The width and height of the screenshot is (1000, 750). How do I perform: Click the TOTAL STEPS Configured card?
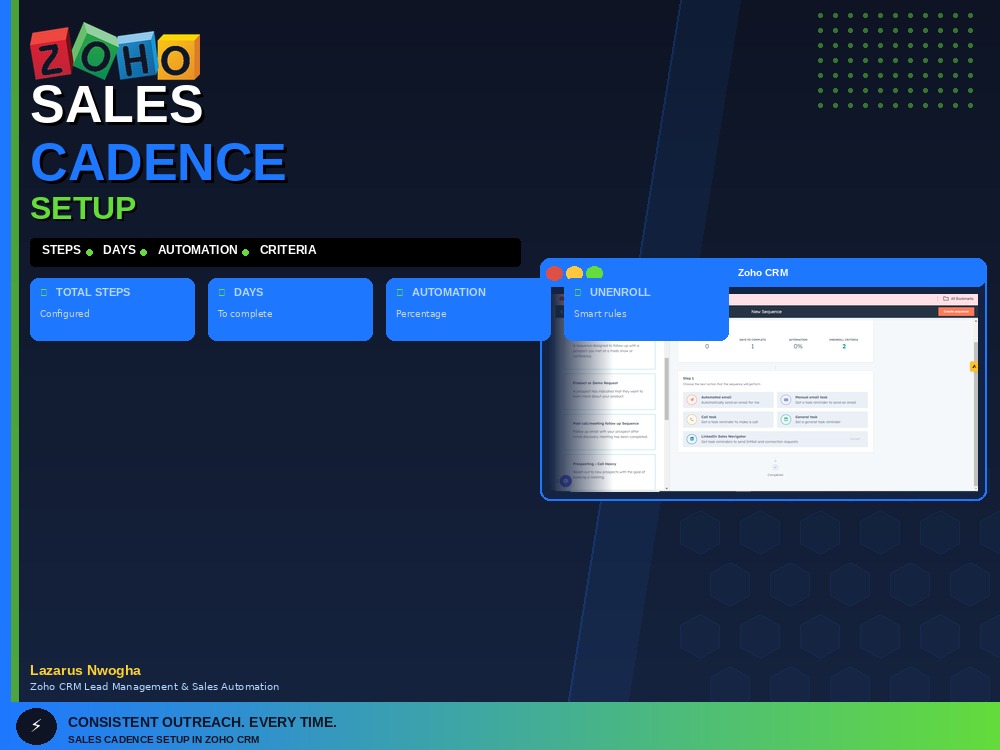(112, 309)
